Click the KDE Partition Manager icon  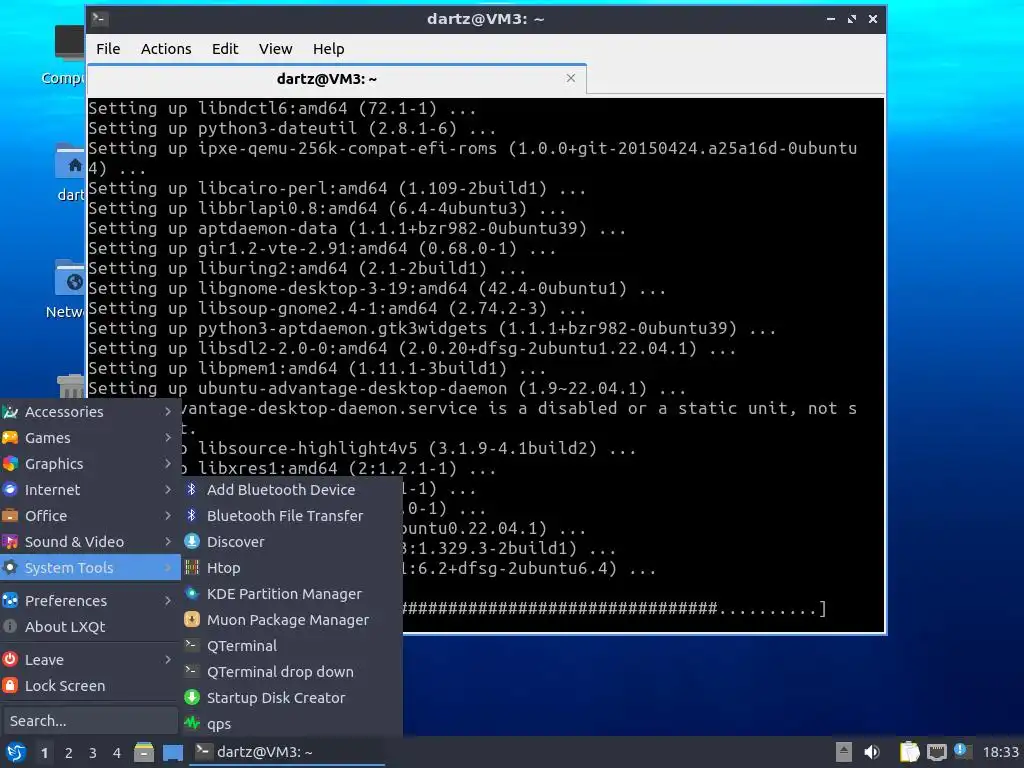(x=191, y=594)
